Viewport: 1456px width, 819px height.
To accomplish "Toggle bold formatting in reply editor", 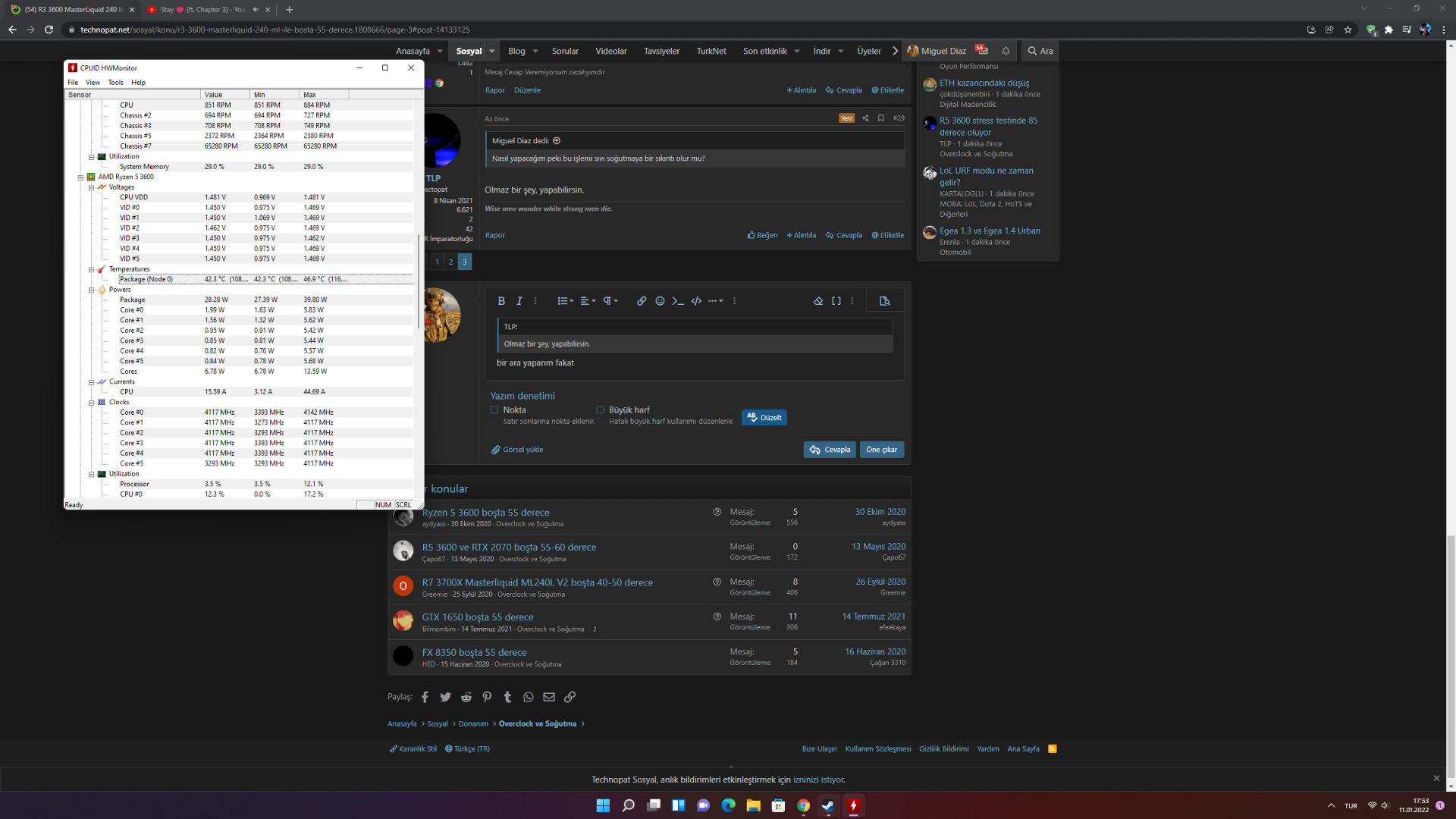I will (501, 301).
